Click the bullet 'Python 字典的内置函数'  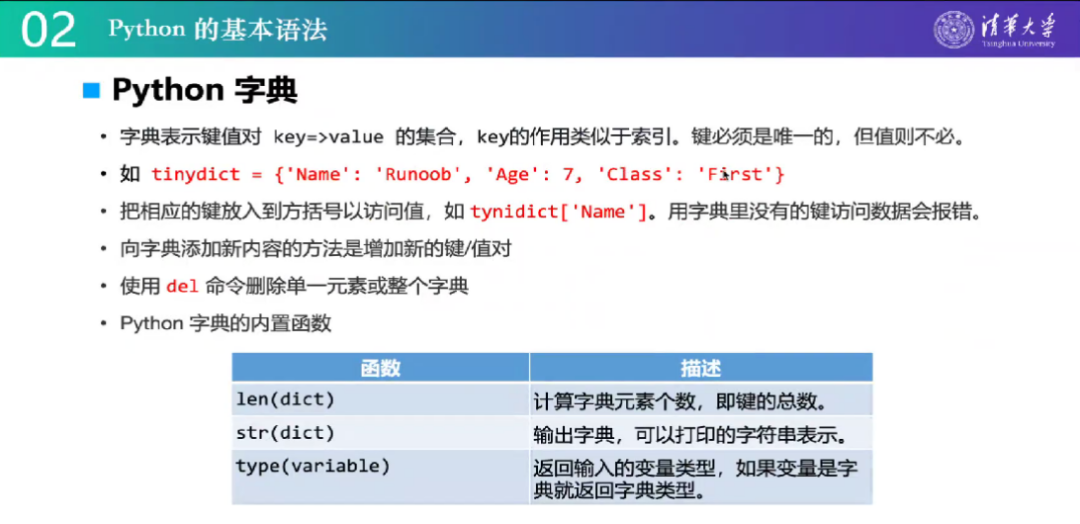pos(225,323)
